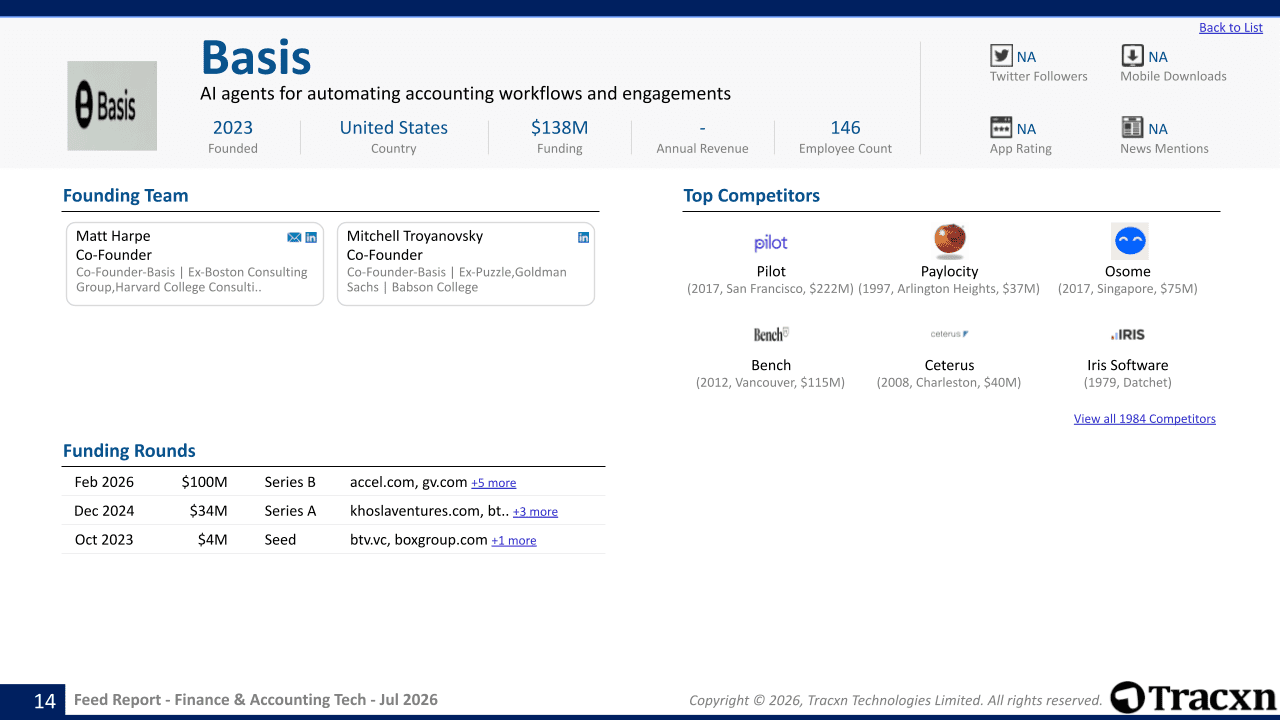Click the Paylocity competitor logo
Viewport: 1280px width, 720px height.
(x=949, y=241)
